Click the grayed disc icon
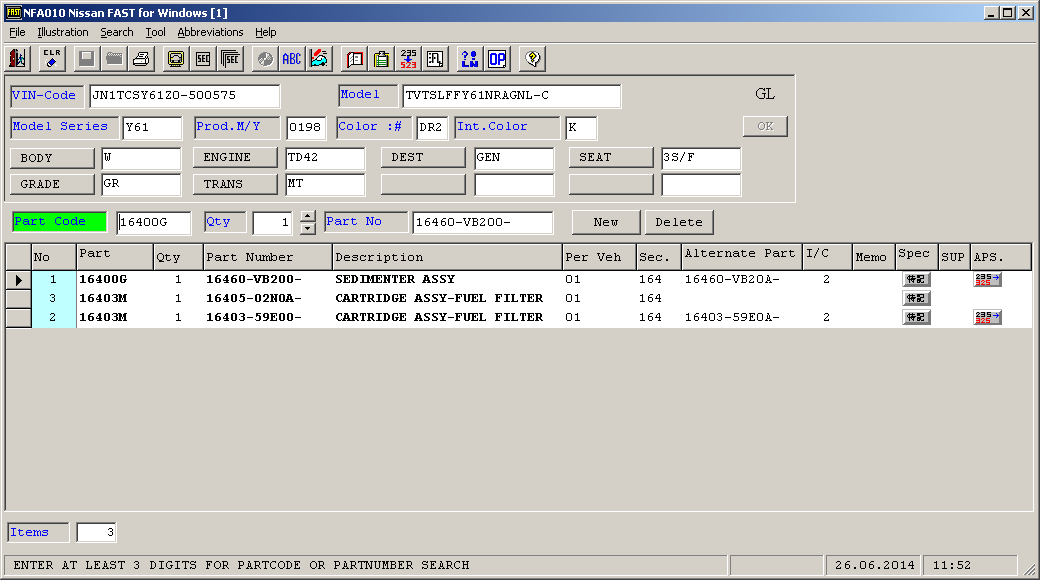The image size is (1040, 580). click(265, 59)
